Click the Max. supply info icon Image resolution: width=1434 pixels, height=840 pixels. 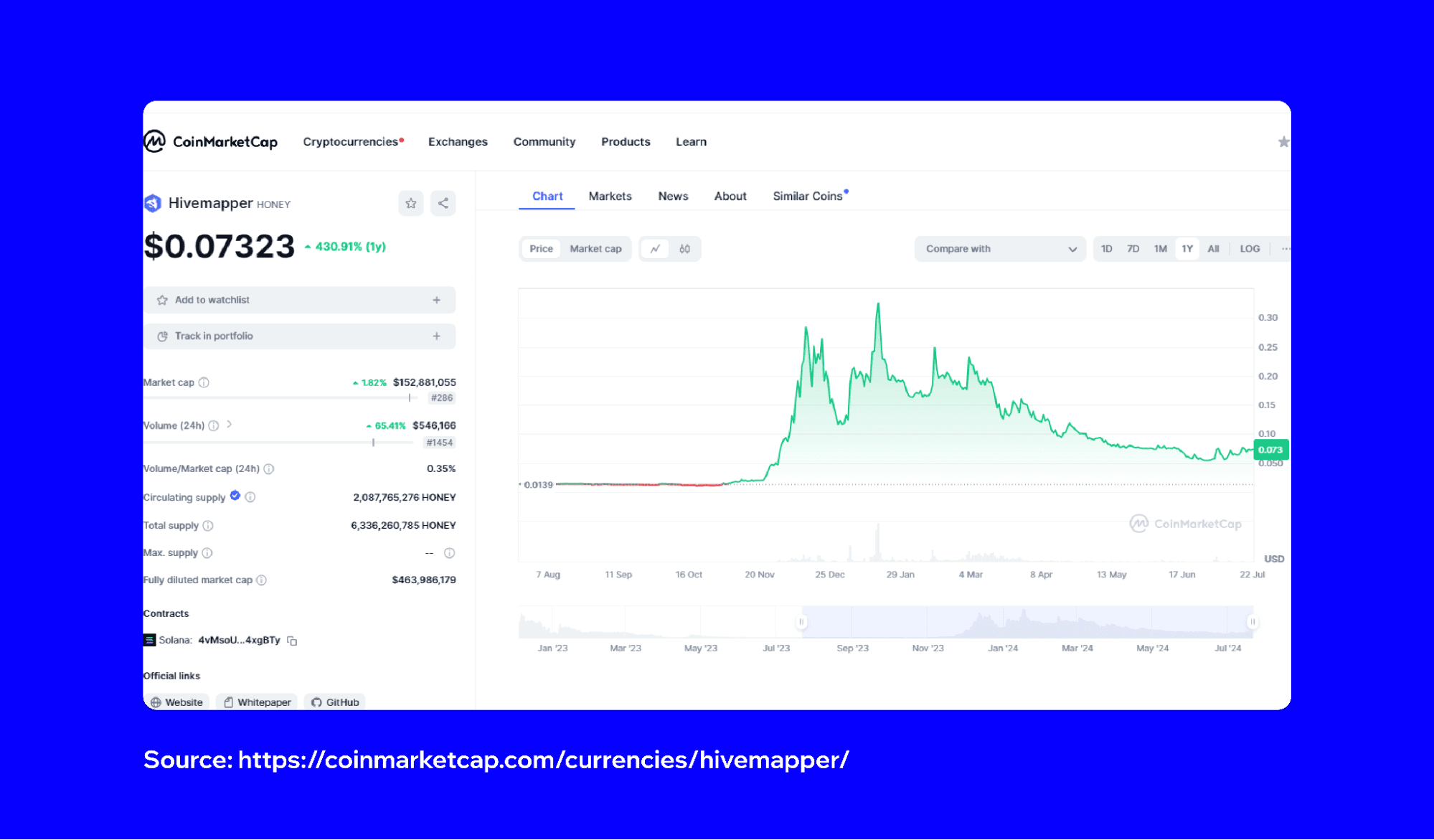pyautogui.click(x=207, y=552)
